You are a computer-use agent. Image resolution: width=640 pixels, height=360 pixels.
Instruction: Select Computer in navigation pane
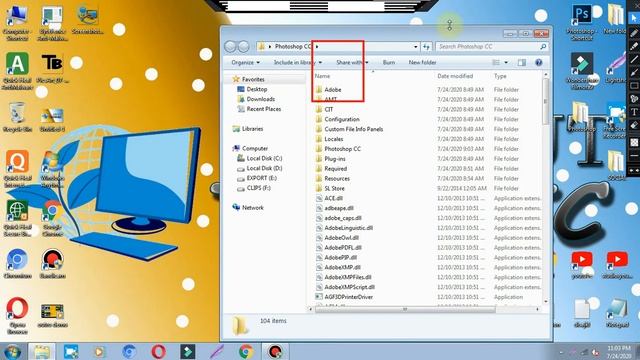point(255,149)
